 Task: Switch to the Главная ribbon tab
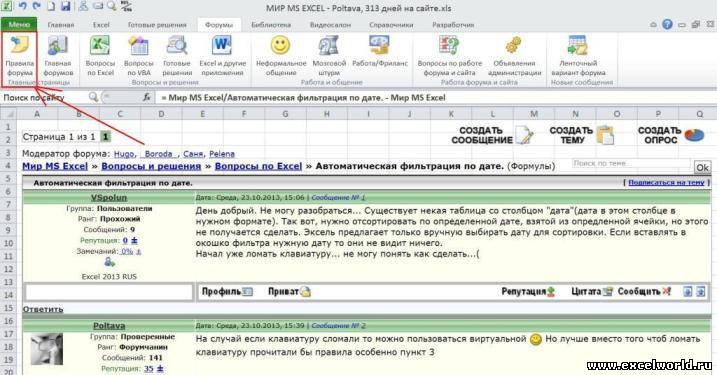(x=61, y=25)
